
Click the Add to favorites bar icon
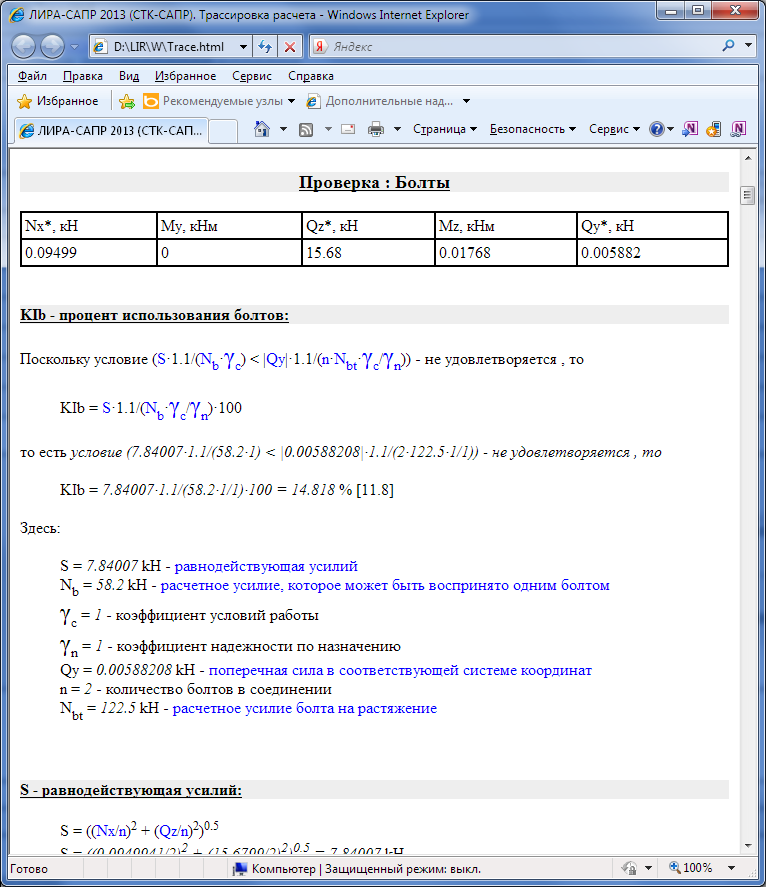point(126,101)
